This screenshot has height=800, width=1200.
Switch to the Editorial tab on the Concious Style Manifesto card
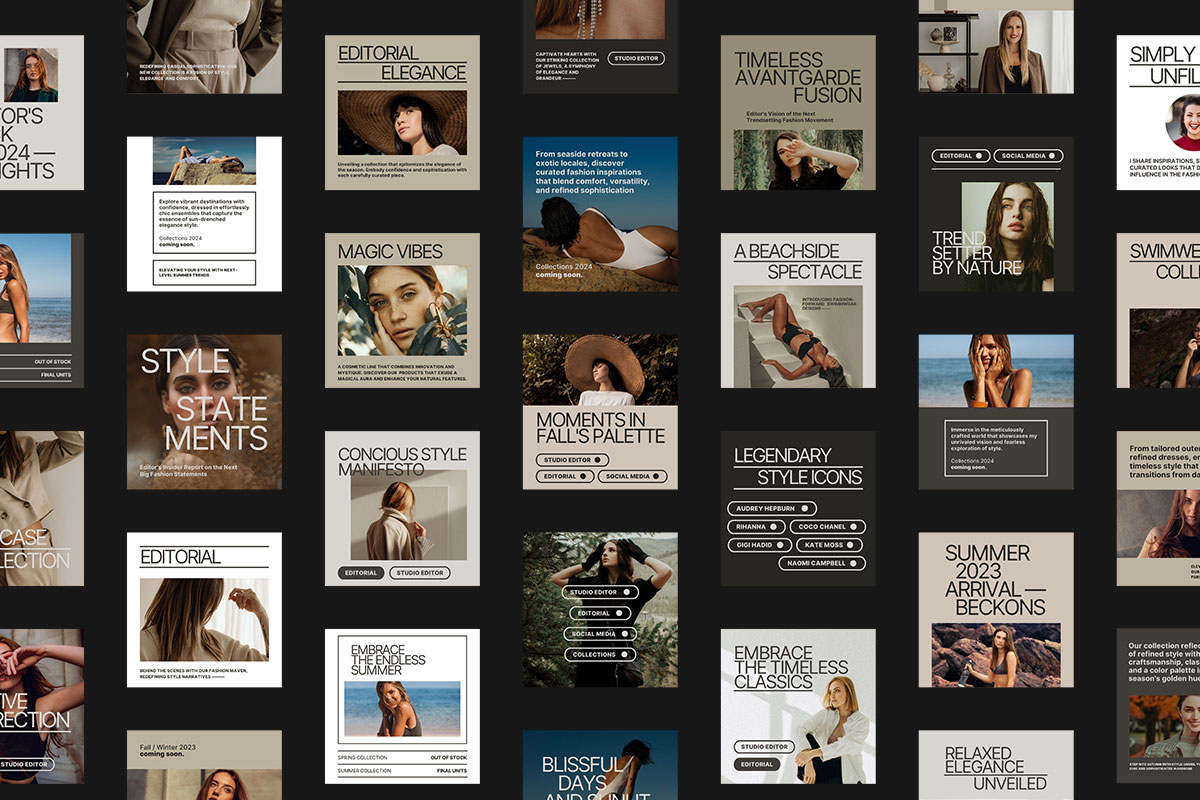pos(361,573)
